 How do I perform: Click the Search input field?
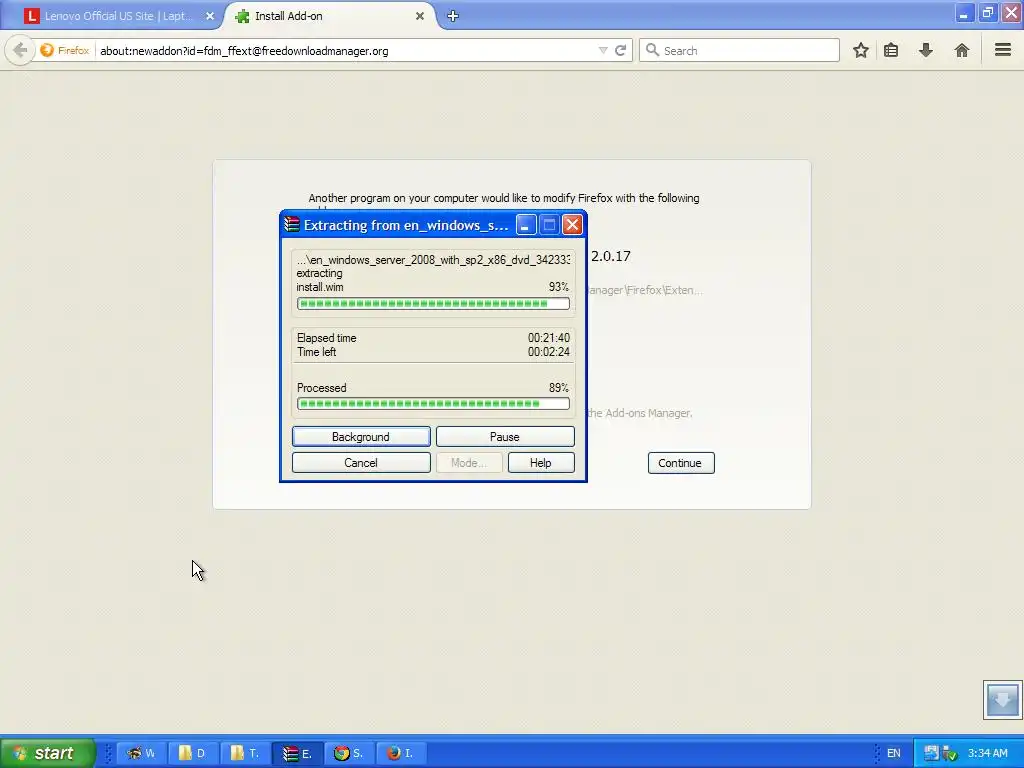coord(739,50)
